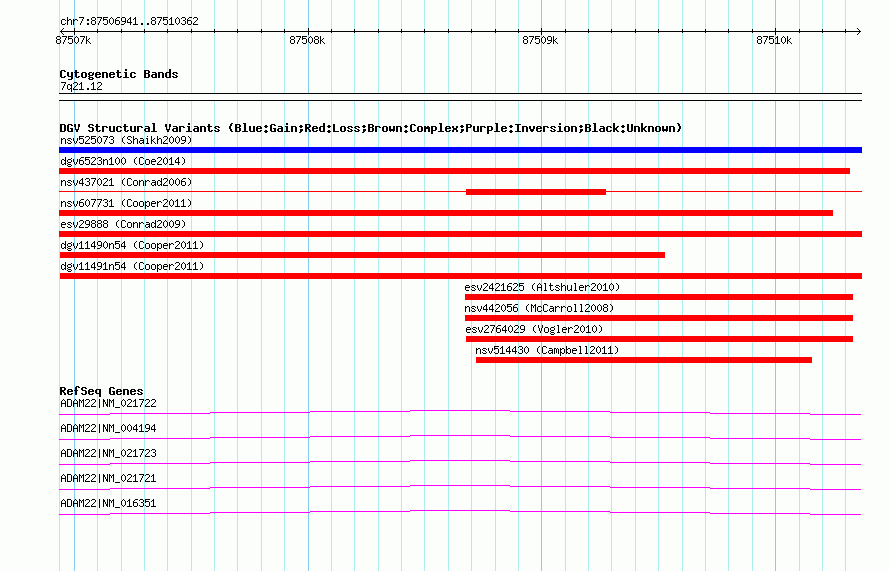Click the nsv514430 red loss bar
The image size is (890, 571).
coord(644,360)
